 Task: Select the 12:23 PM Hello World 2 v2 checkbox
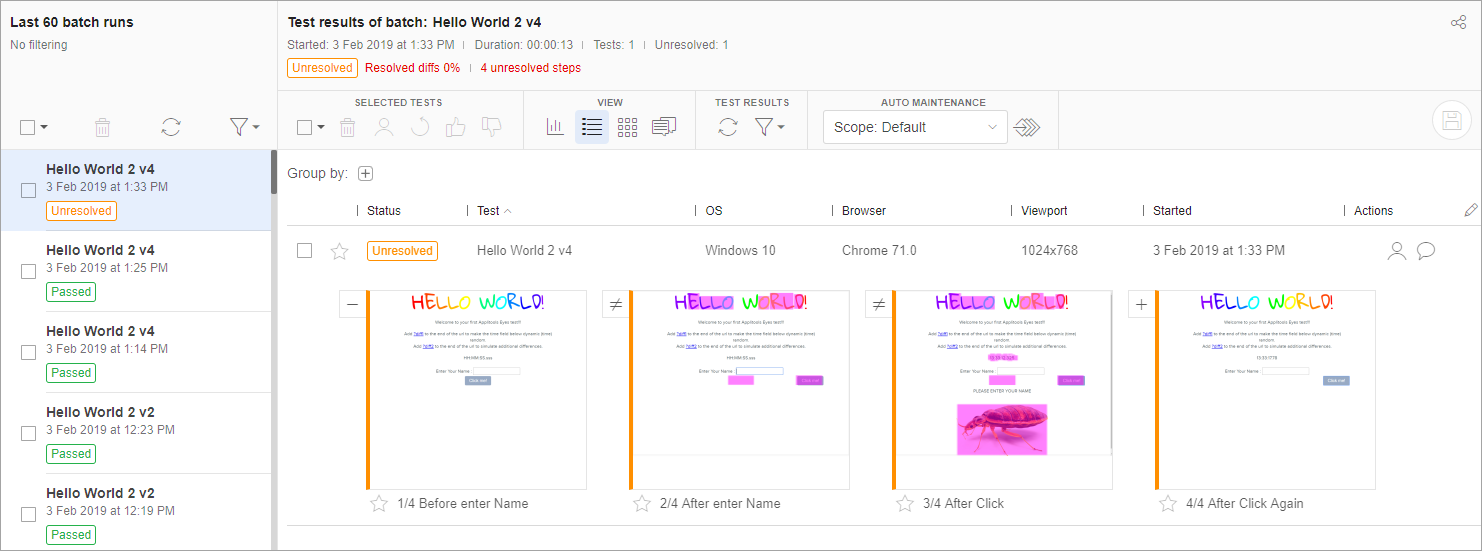pyautogui.click(x=29, y=433)
